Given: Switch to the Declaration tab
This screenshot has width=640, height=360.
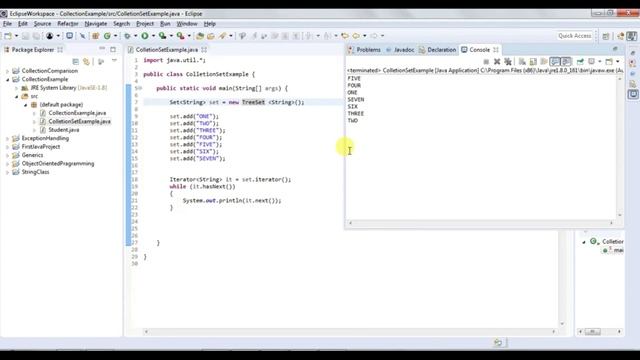Looking at the screenshot, I should 438,50.
